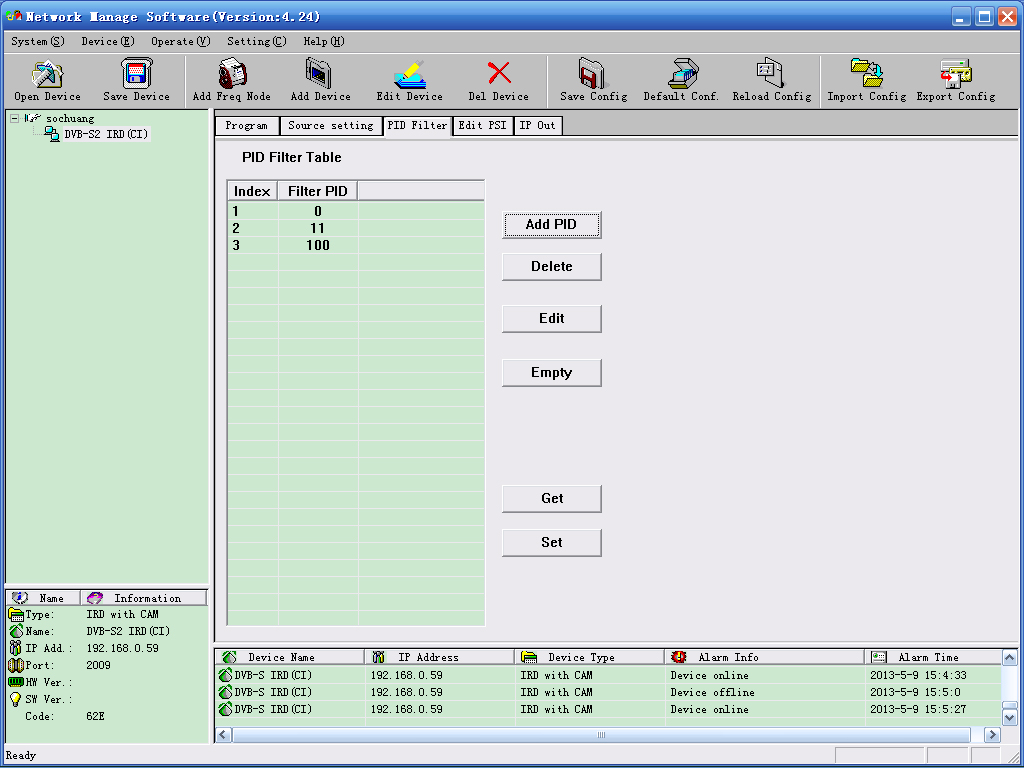Switch to the Source setting tab

pyautogui.click(x=331, y=125)
